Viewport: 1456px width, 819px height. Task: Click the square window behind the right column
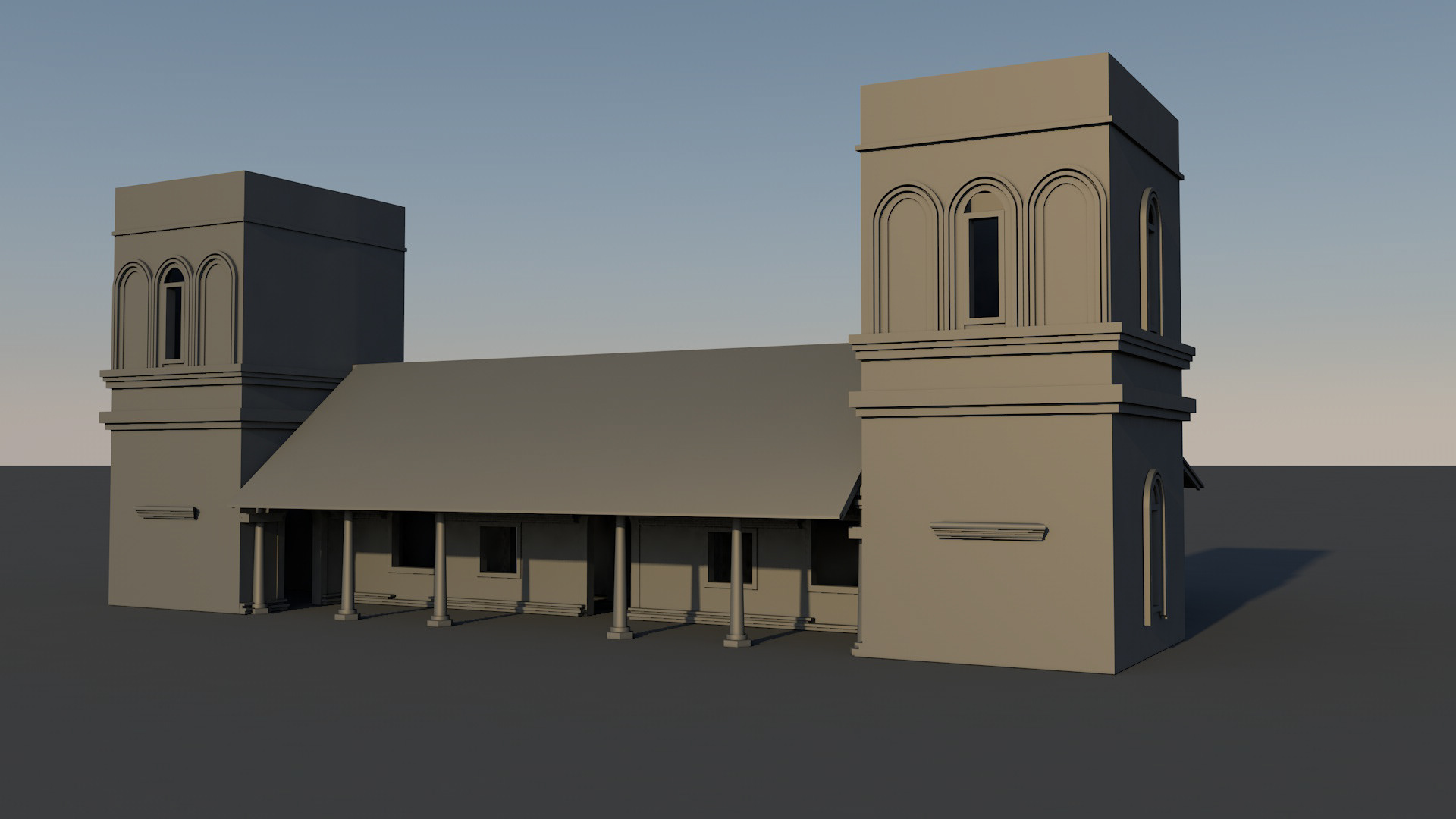pyautogui.click(x=719, y=557)
